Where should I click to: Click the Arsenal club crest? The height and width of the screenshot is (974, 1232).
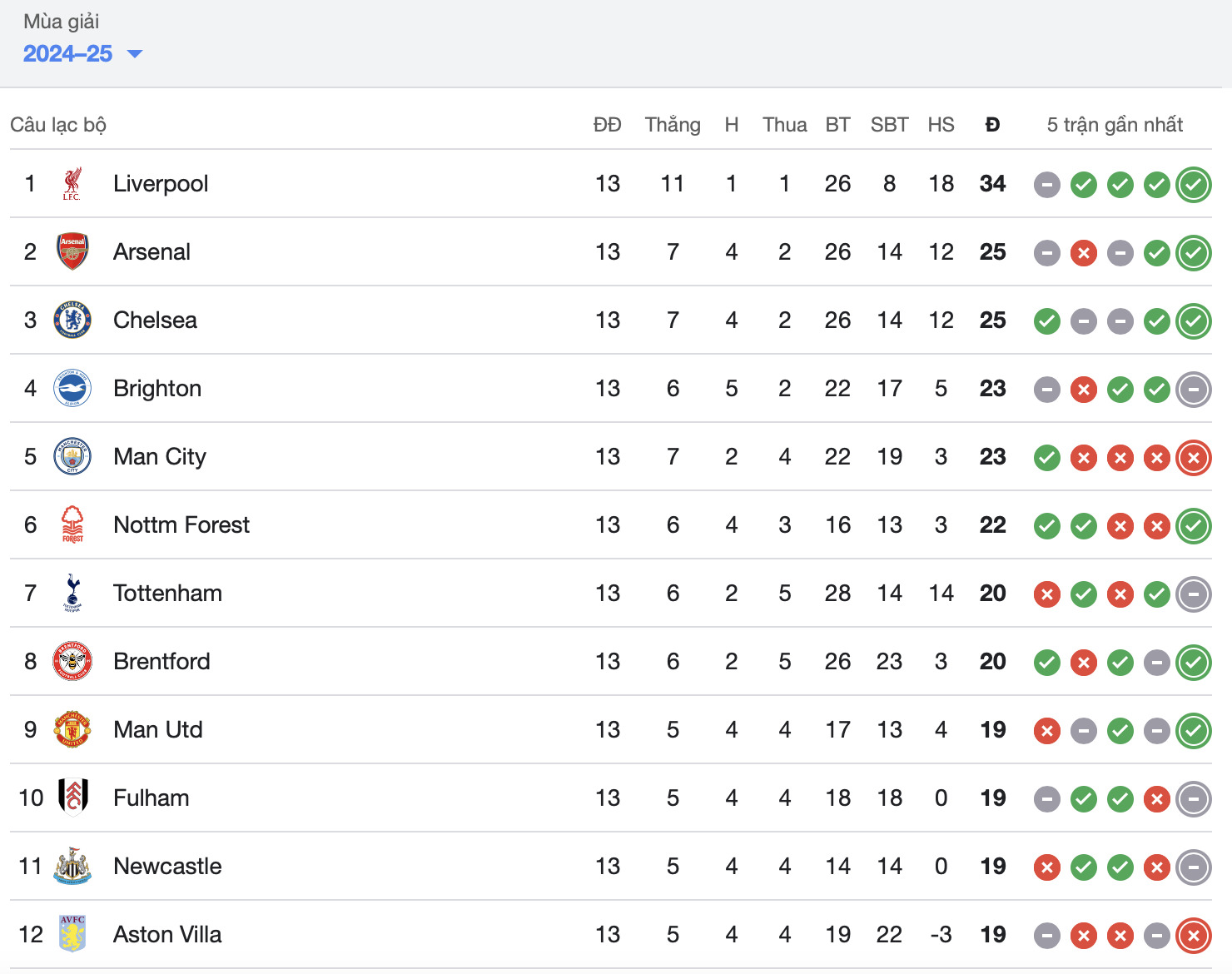(x=72, y=252)
